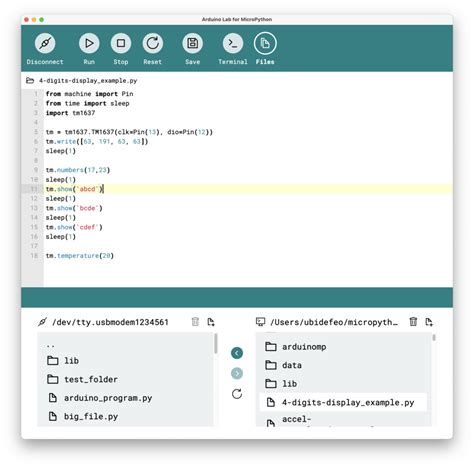
Task: Transfer file to computer with right arrow
Action: (237, 373)
